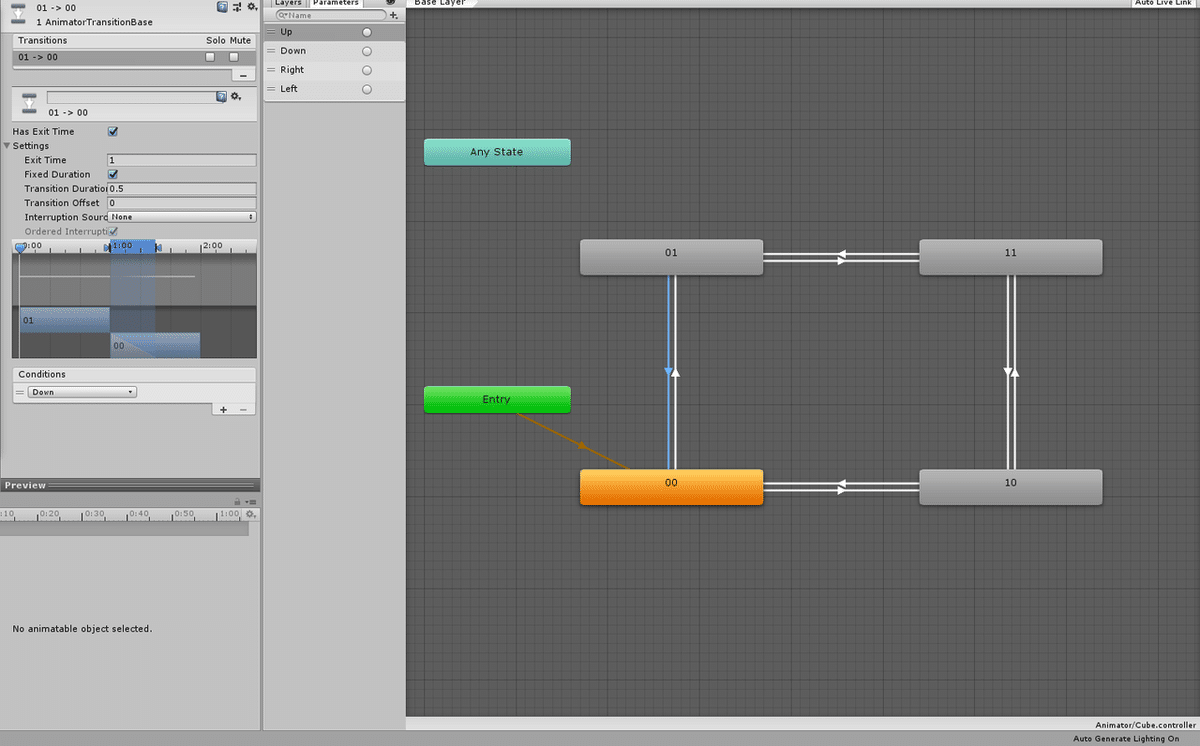Open the Interruption Source dropdown

click(182, 217)
